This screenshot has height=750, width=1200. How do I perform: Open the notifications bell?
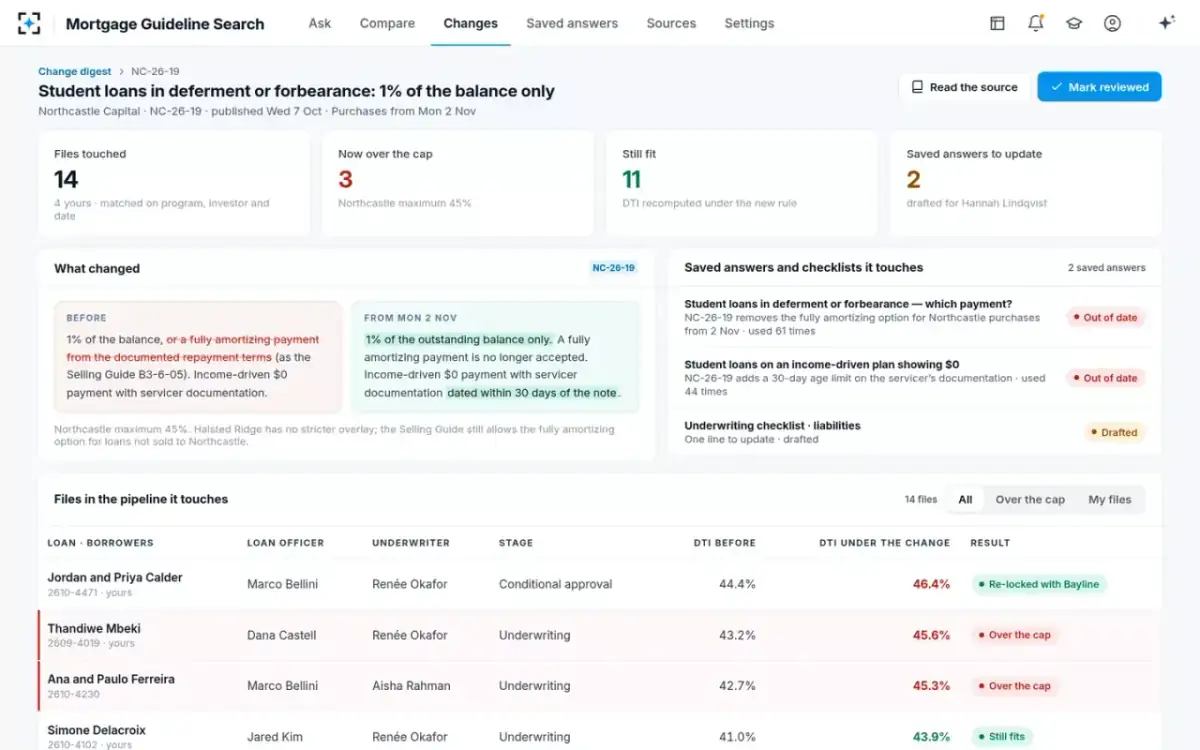click(1036, 23)
